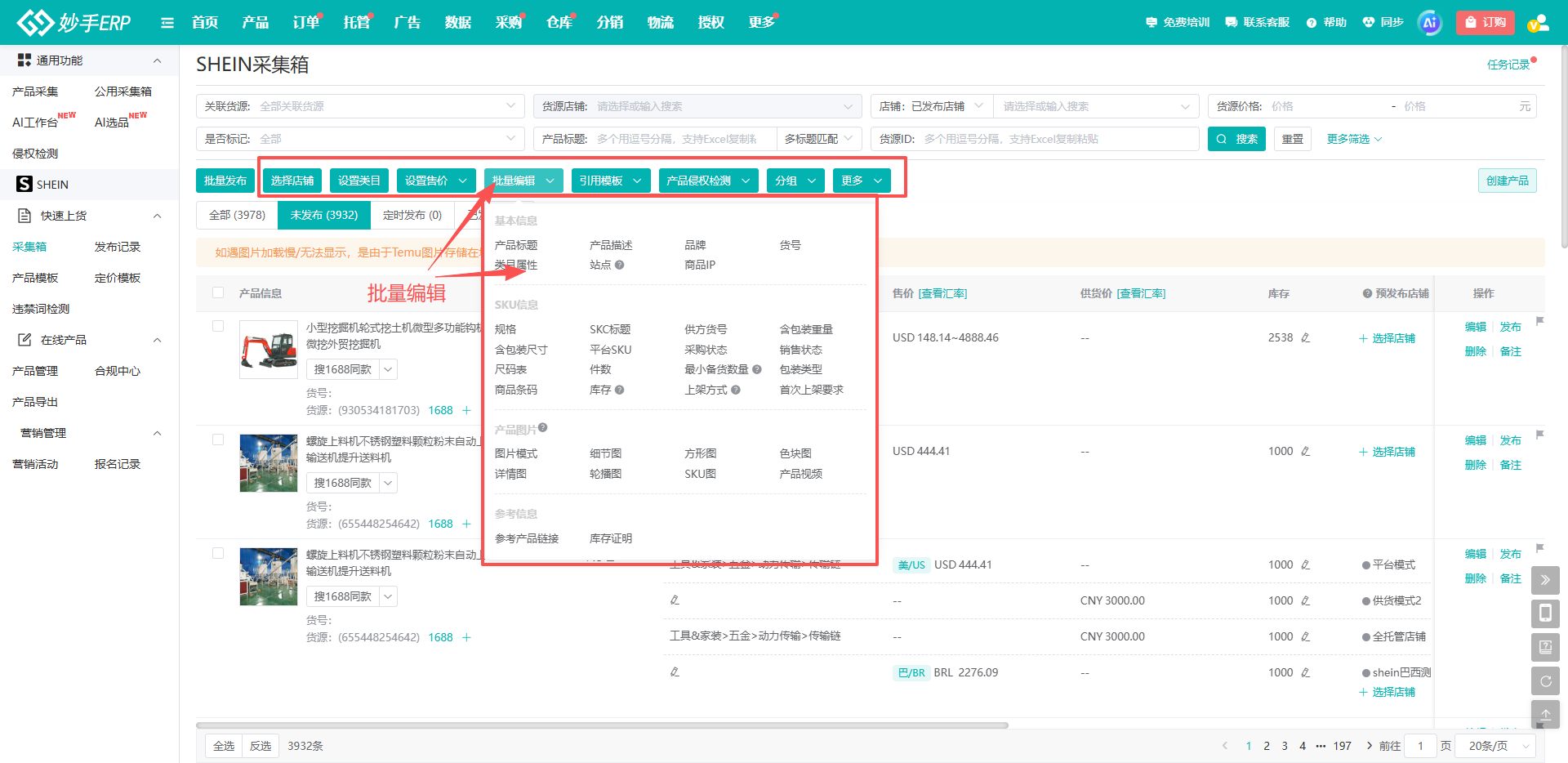Screen dimensions: 1568x763
Task: Switch to the 全部 (3978) tab
Action: click(x=238, y=215)
